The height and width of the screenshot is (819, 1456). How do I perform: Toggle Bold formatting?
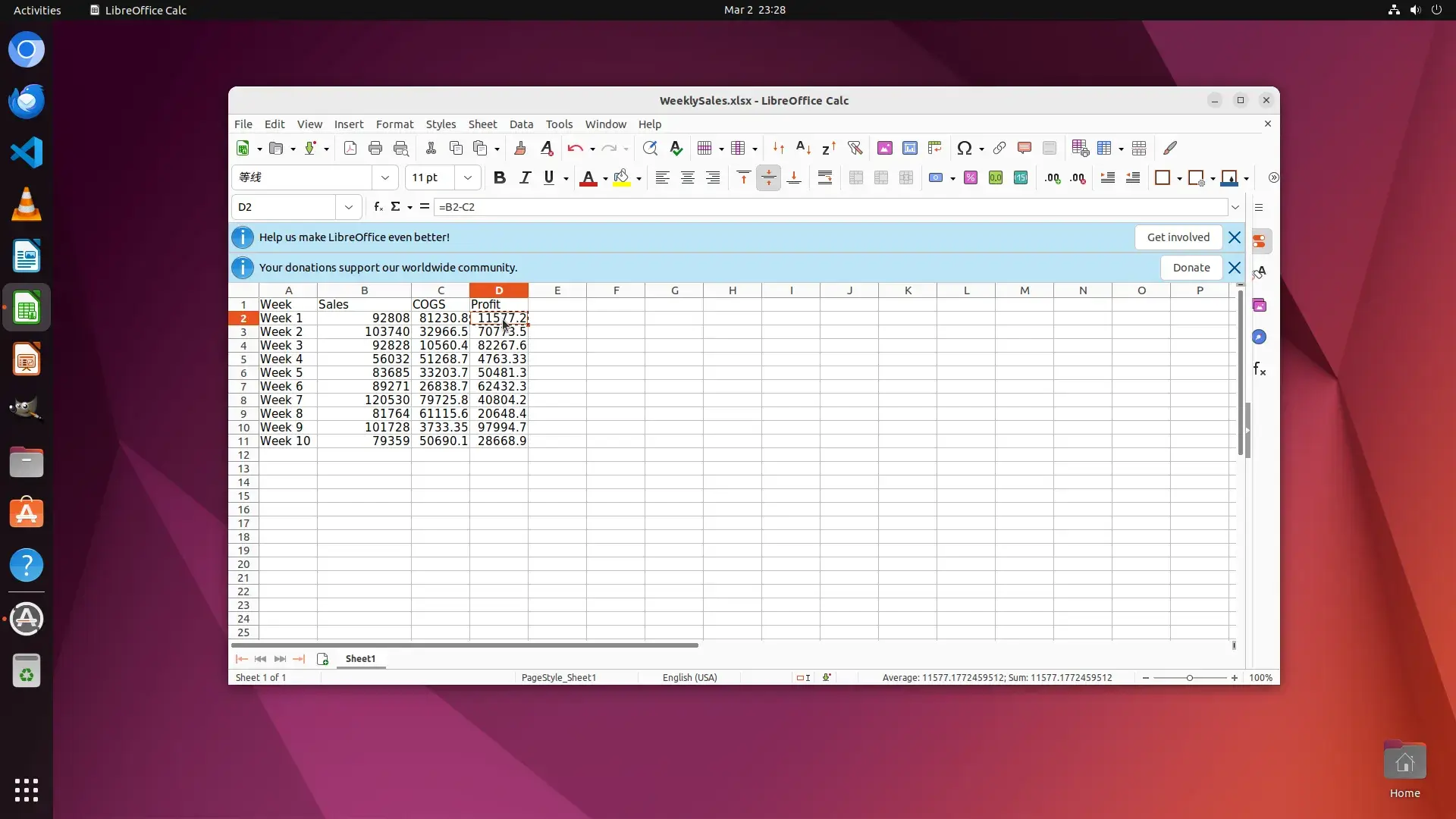[x=499, y=177]
